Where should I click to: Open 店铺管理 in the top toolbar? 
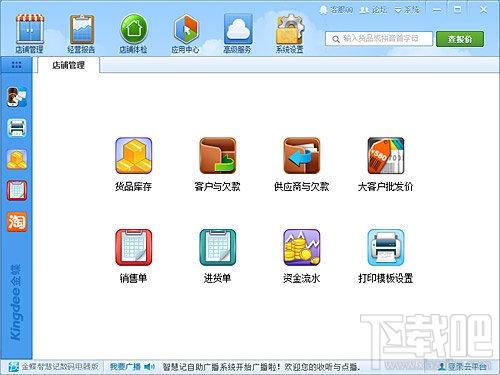(29, 33)
